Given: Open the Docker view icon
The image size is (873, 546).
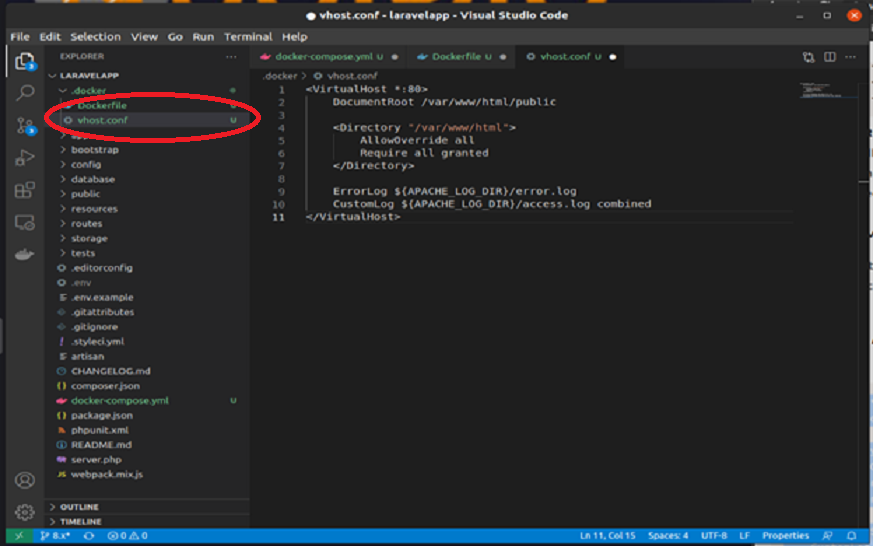Looking at the screenshot, I should pos(24,254).
